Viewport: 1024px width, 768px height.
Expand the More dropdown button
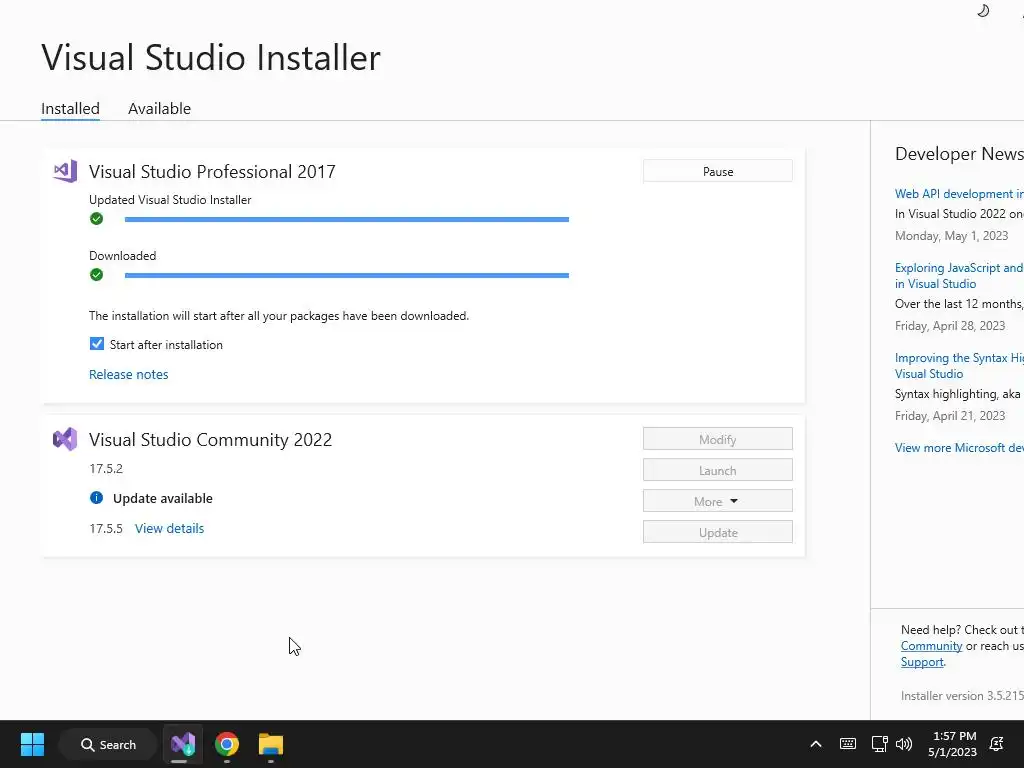(x=718, y=502)
